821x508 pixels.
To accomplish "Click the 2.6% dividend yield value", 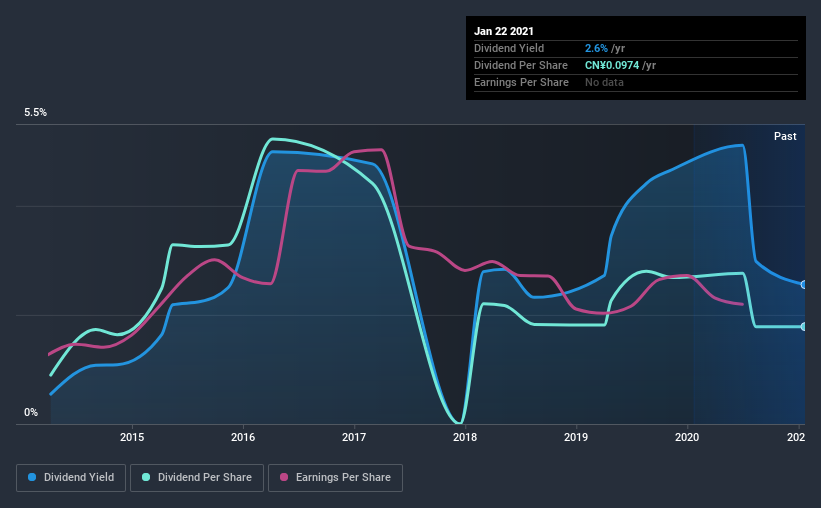I will click(x=596, y=48).
